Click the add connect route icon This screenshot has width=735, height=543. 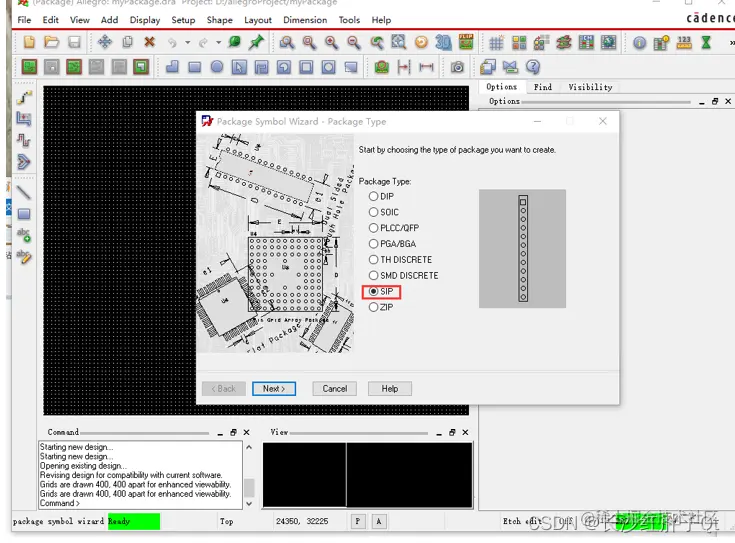pos(24,98)
